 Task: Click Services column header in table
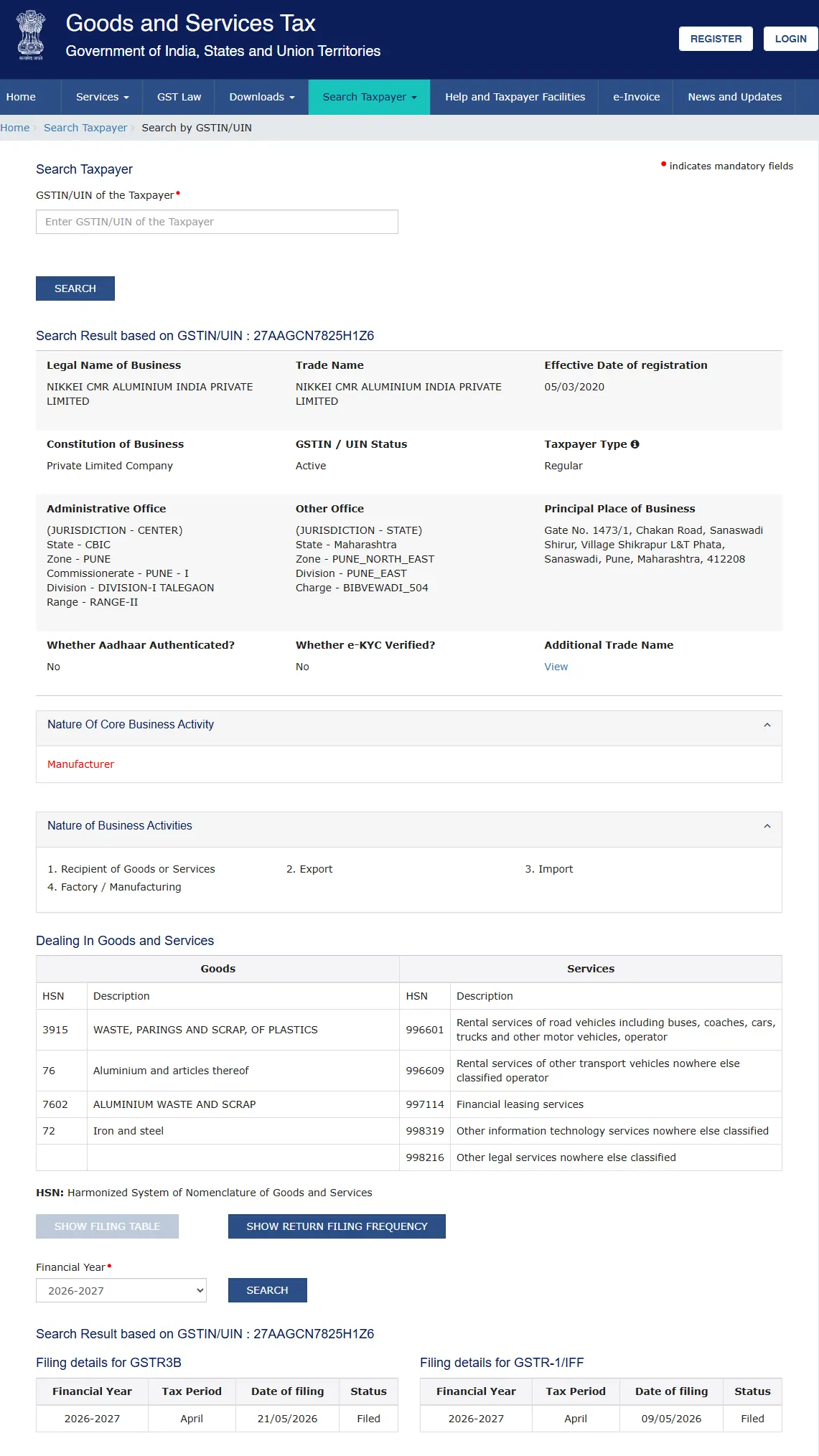[591, 969]
